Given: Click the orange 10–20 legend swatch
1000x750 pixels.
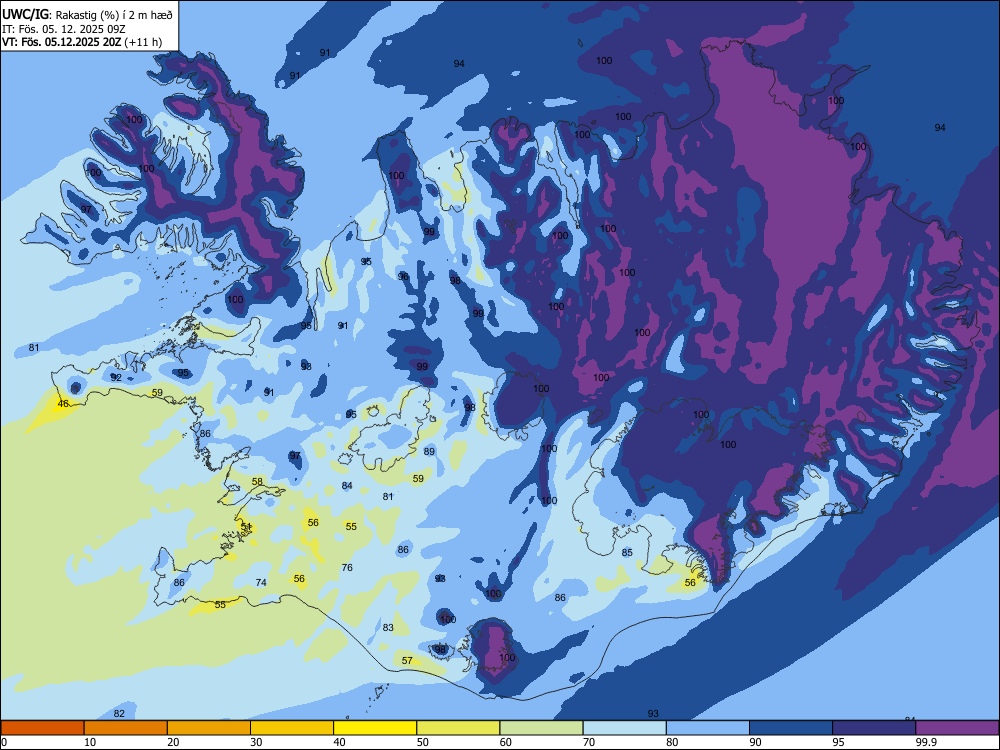Looking at the screenshot, I should pos(126,728).
